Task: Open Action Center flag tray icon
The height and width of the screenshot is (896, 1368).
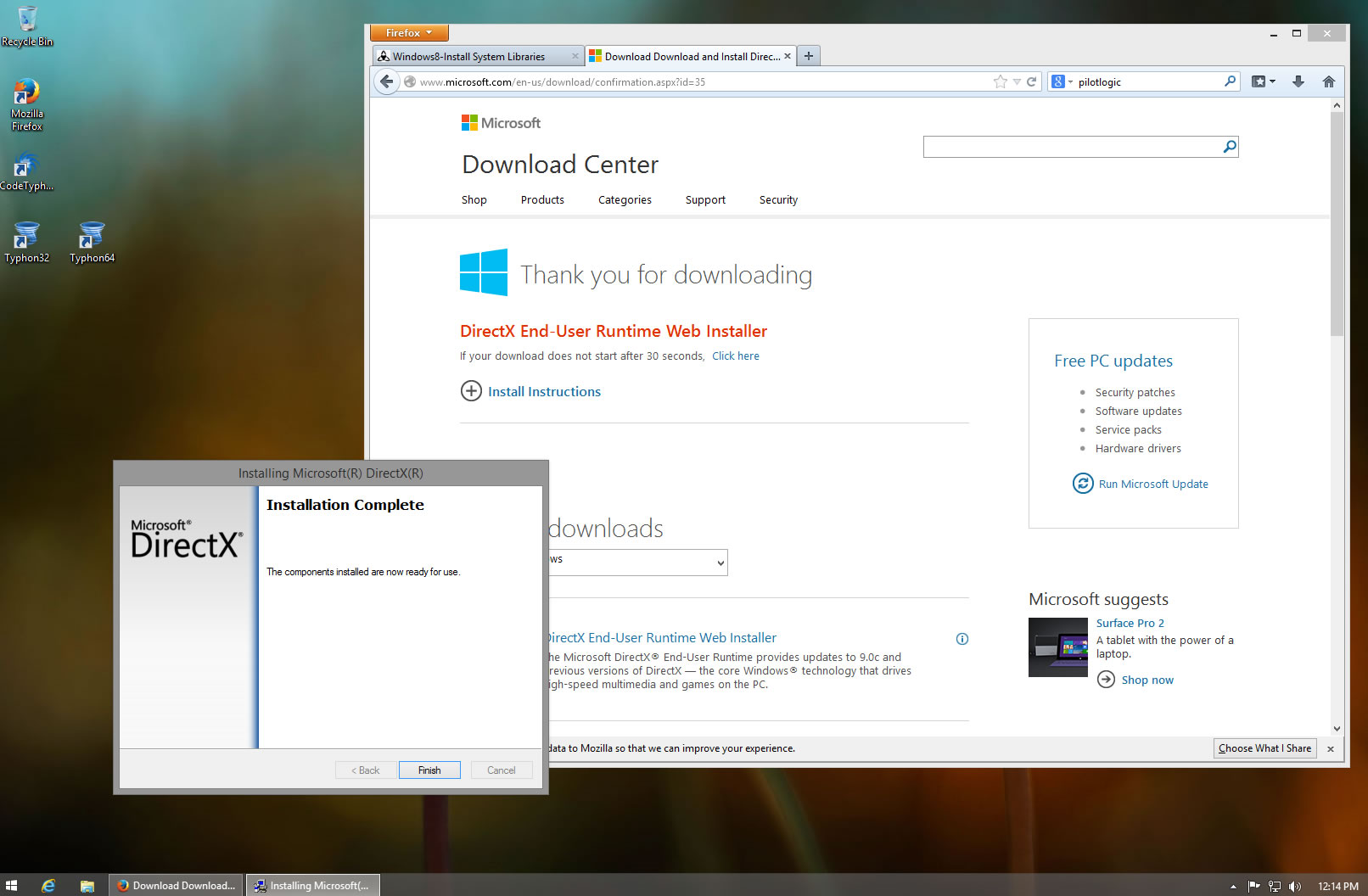Action: tap(1253, 886)
